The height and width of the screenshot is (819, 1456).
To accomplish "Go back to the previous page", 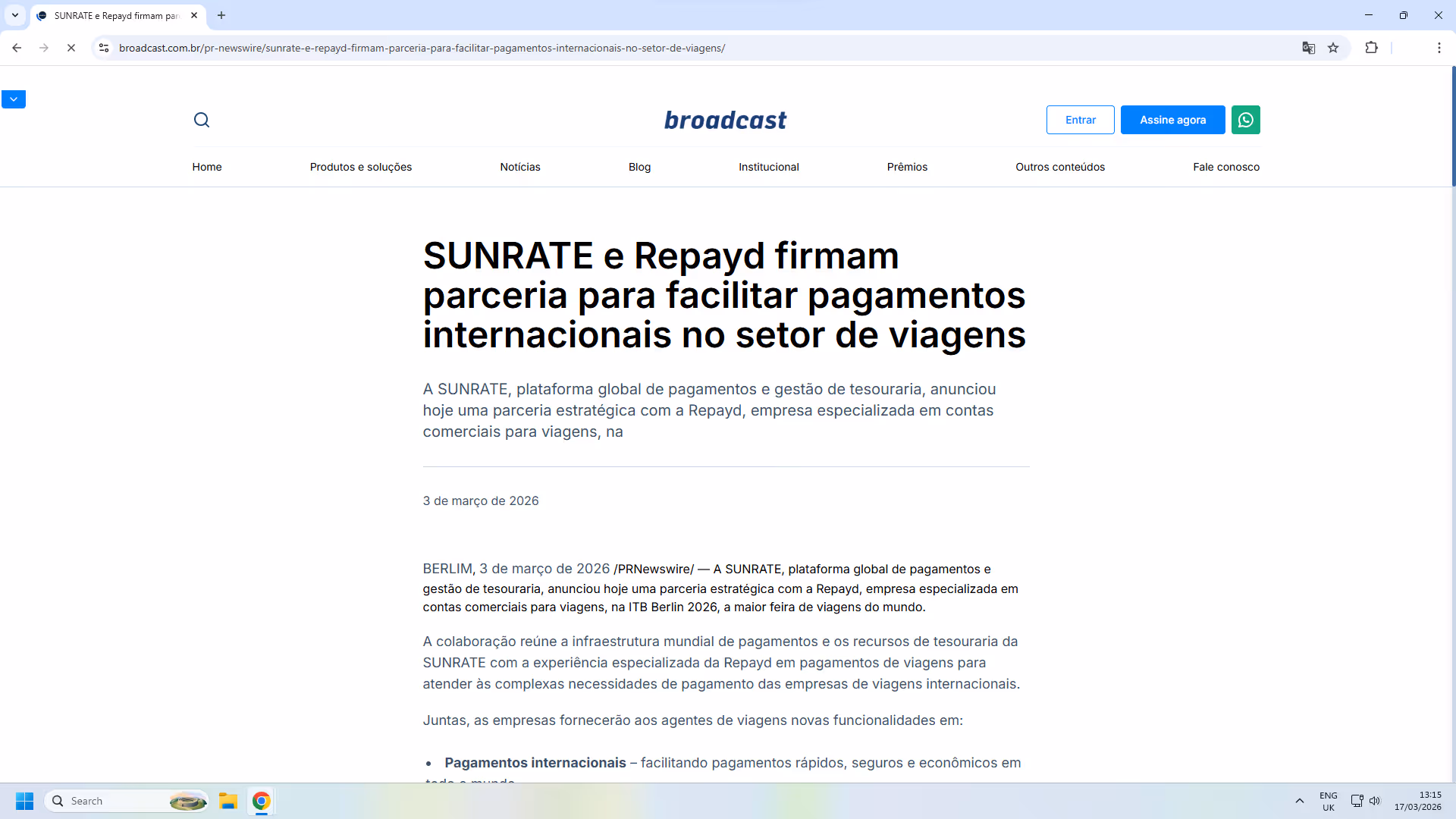I will 17,48.
